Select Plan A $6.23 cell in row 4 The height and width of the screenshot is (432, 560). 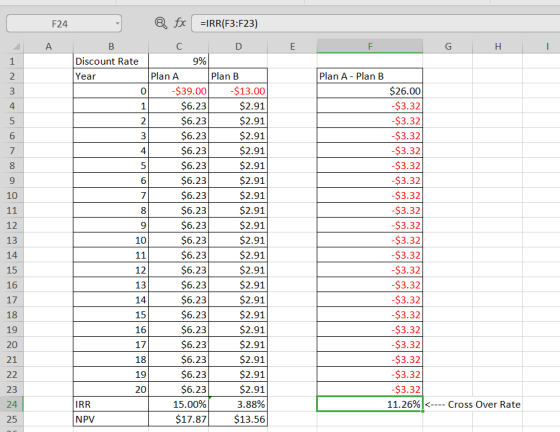point(179,106)
